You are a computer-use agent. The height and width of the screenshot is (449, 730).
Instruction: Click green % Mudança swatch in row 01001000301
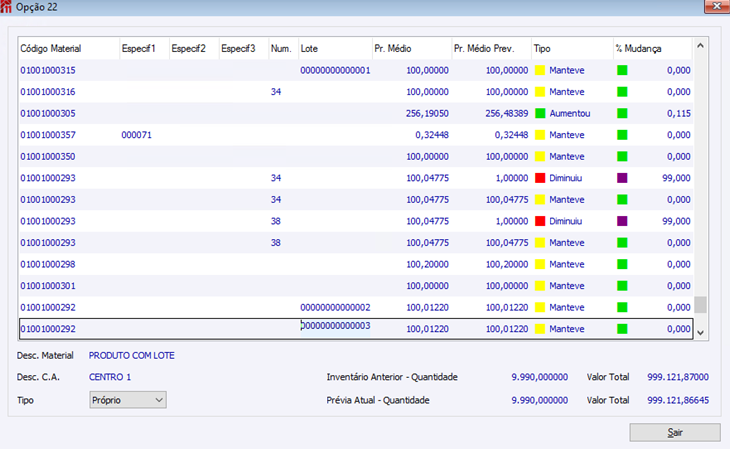point(622,286)
